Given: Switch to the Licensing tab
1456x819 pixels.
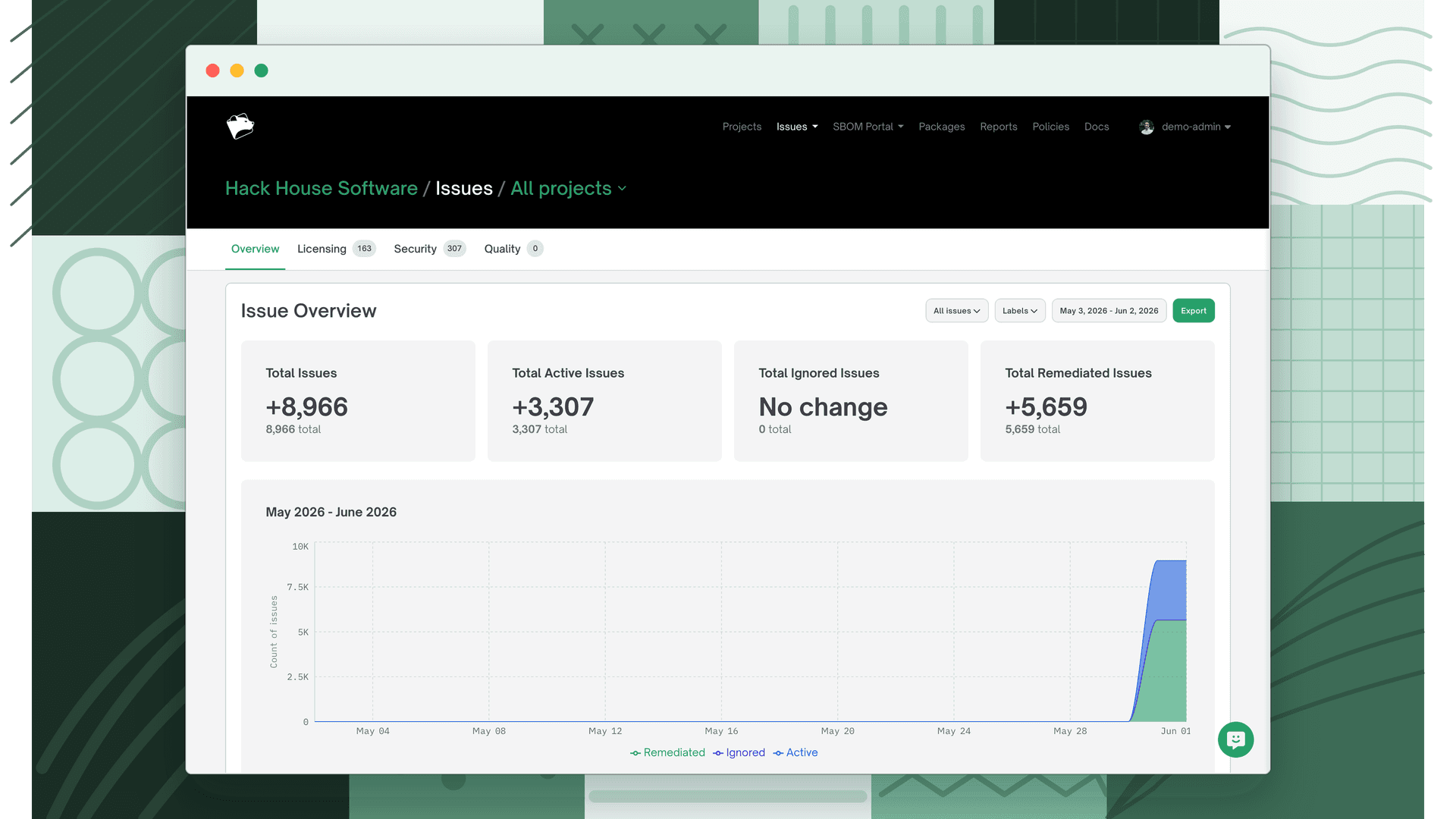Looking at the screenshot, I should [336, 249].
